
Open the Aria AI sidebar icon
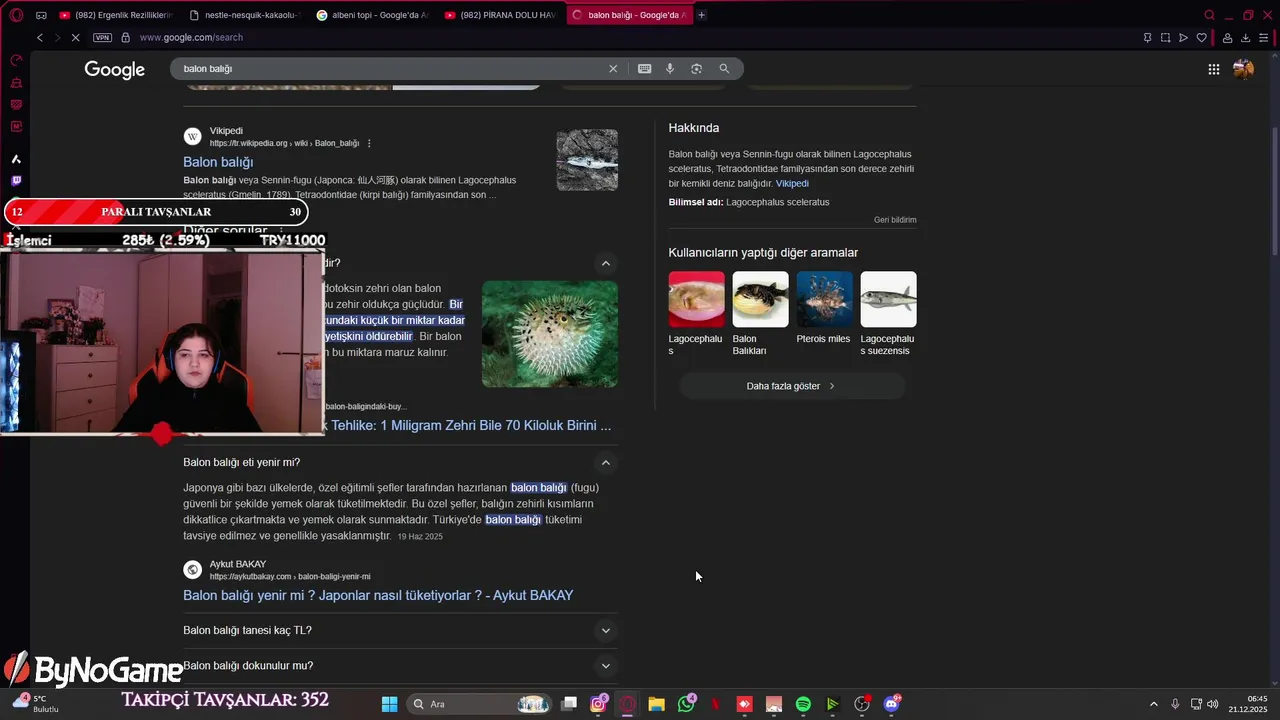[x=16, y=159]
